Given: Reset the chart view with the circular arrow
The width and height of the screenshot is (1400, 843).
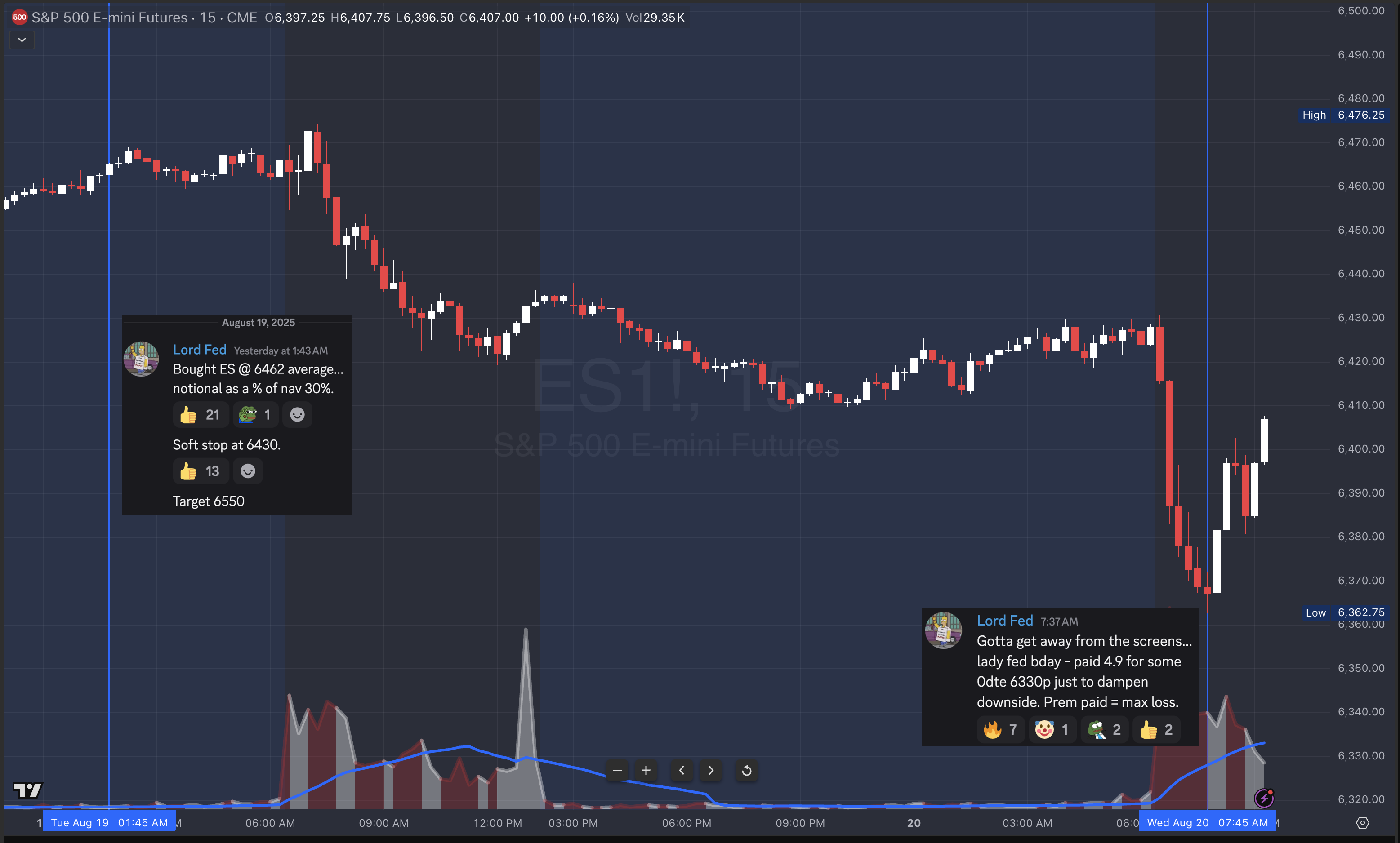Looking at the screenshot, I should [x=747, y=770].
